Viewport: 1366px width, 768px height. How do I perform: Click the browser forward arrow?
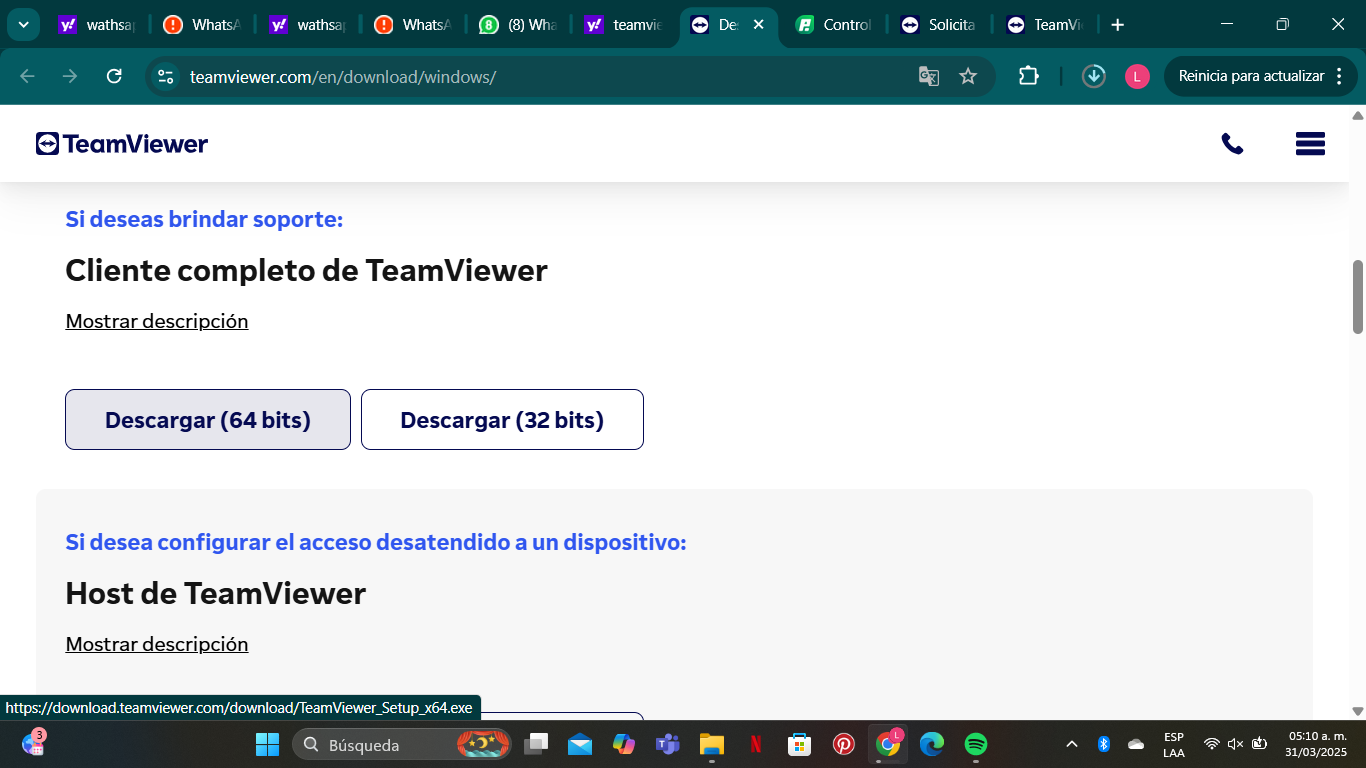coord(70,76)
